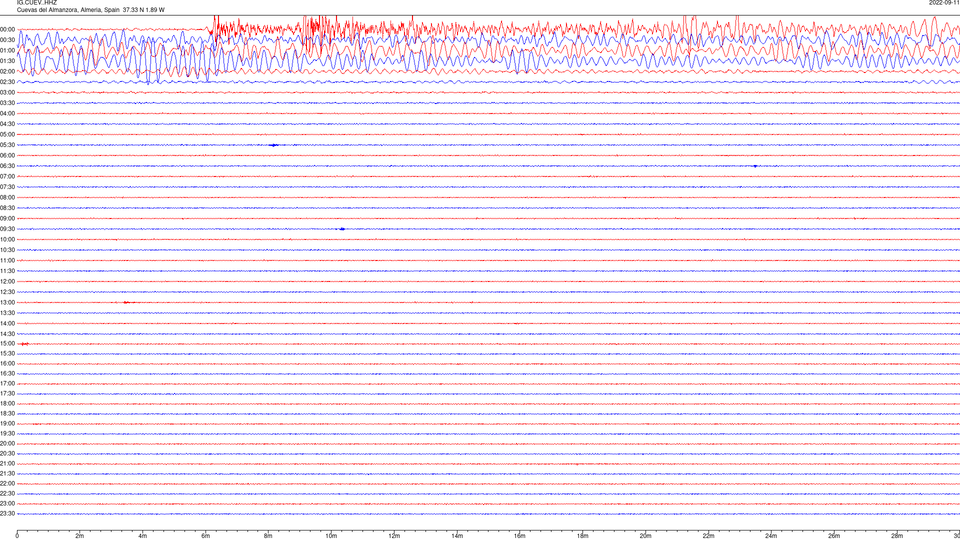Viewport: 960px width, 540px height.
Task: Click the 18m axis tick label
Action: coord(583,536)
